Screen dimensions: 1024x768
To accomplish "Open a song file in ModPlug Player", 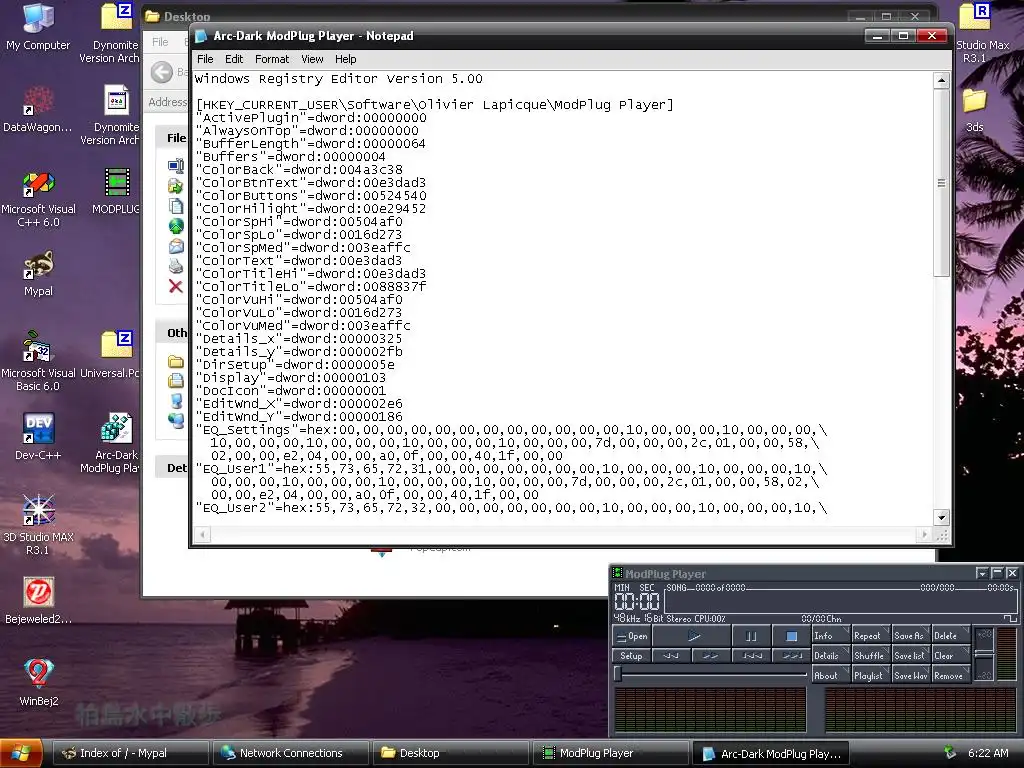I will (632, 635).
